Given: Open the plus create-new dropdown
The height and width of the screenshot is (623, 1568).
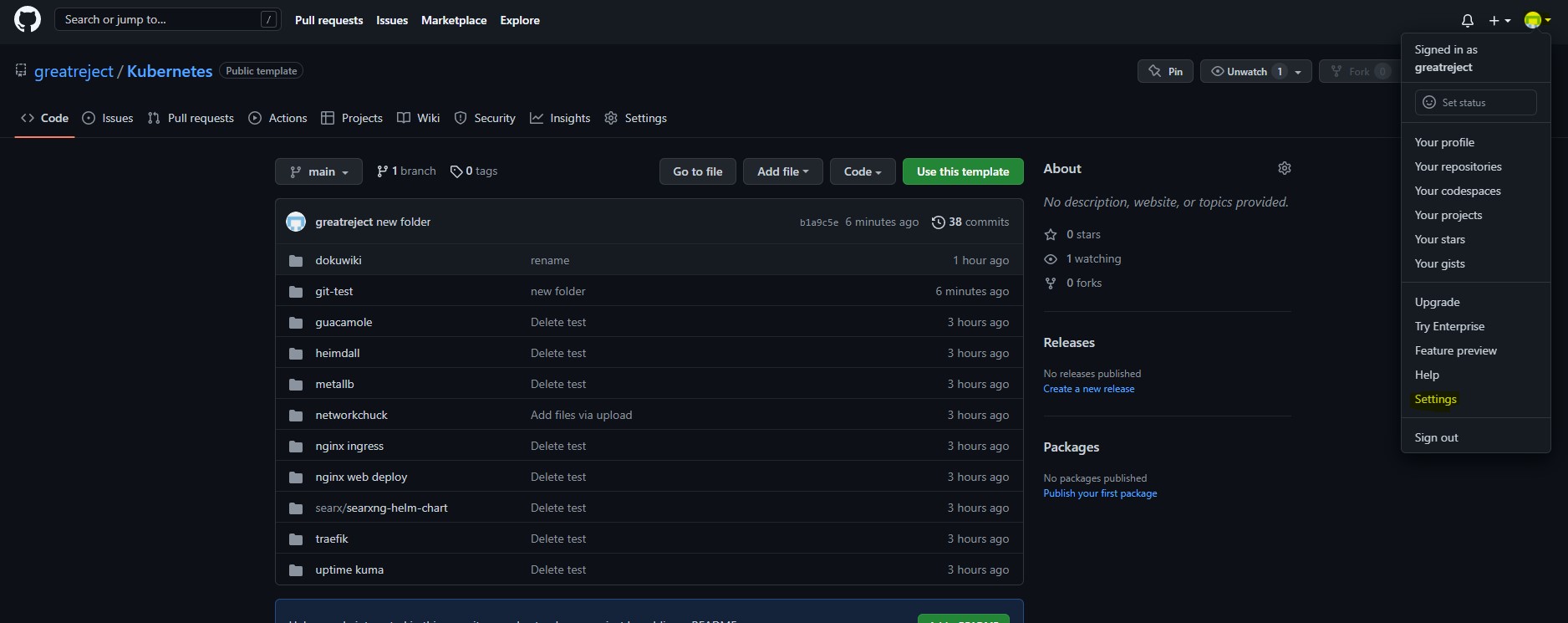Looking at the screenshot, I should tap(1499, 20).
